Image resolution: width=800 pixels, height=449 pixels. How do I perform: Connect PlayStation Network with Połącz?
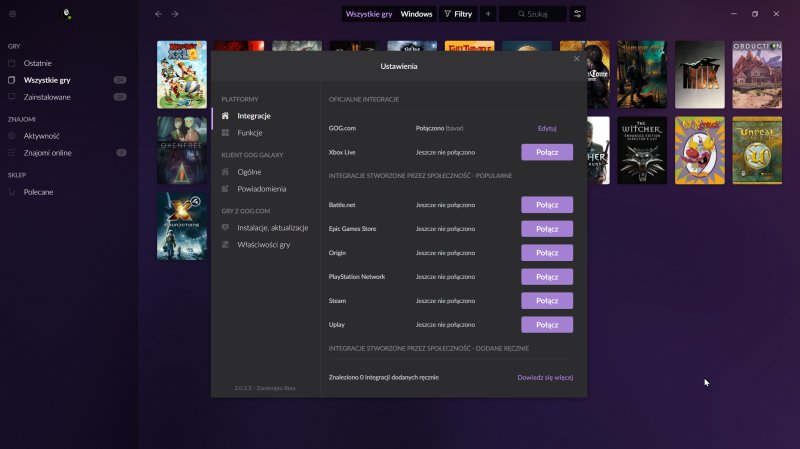(547, 277)
